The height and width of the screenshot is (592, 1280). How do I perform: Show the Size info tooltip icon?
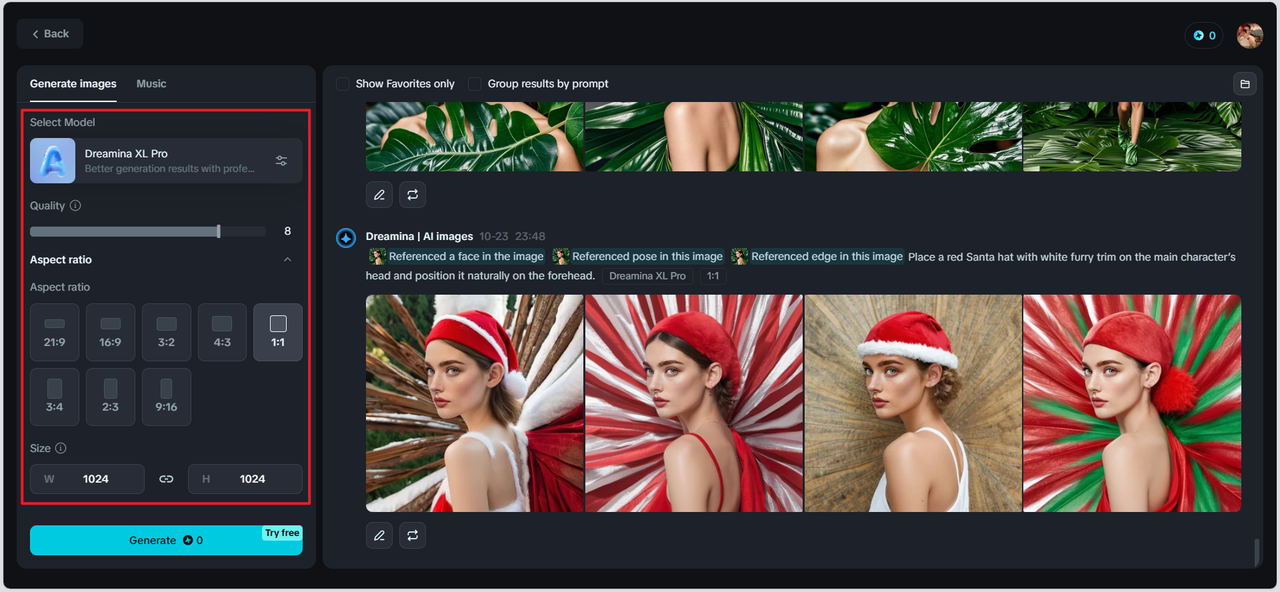(61, 449)
